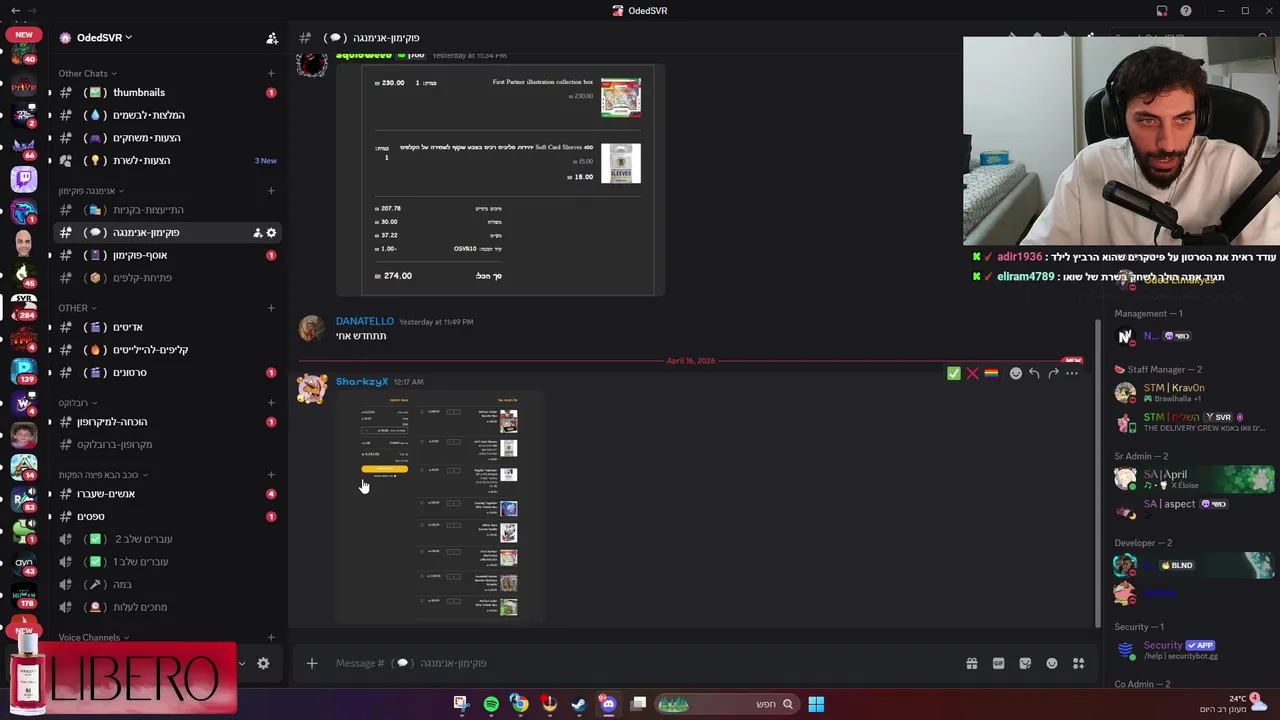The image size is (1280, 720).
Task: Create channel in OTHER category with plus
Action: (x=271, y=308)
